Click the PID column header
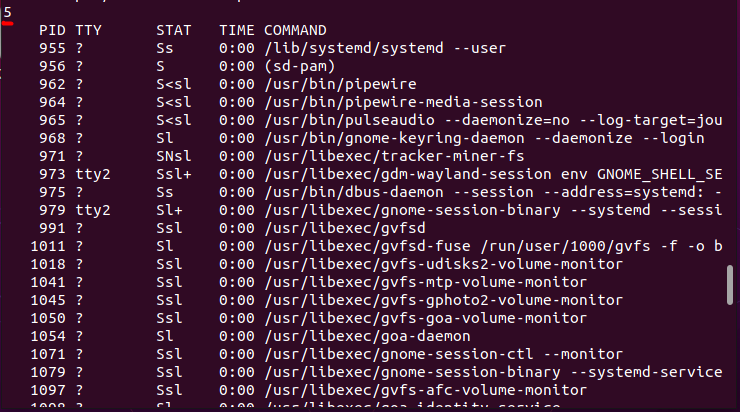 pyautogui.click(x=52, y=31)
